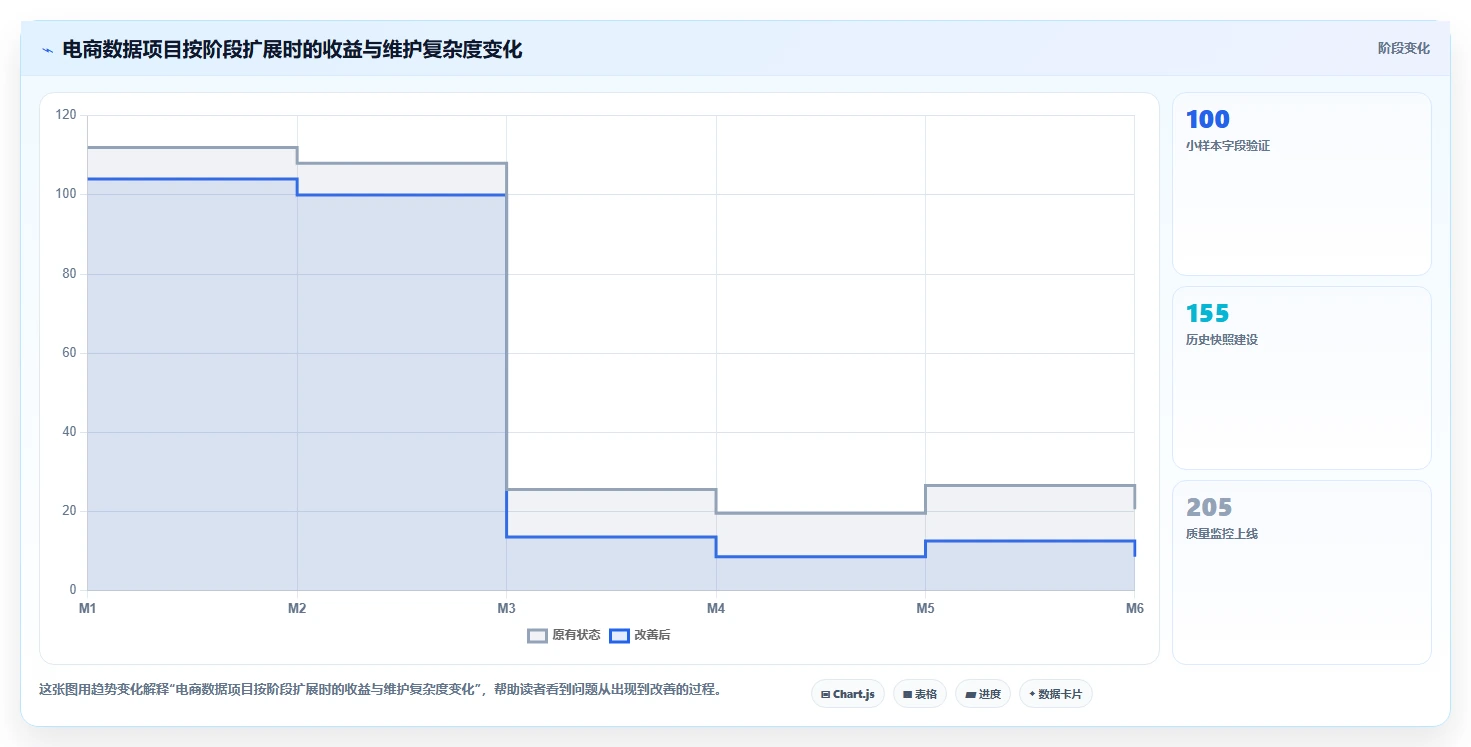Image resolution: width=1471 pixels, height=747 pixels.
Task: Click the value 155 on the second card
Action: (x=1207, y=314)
